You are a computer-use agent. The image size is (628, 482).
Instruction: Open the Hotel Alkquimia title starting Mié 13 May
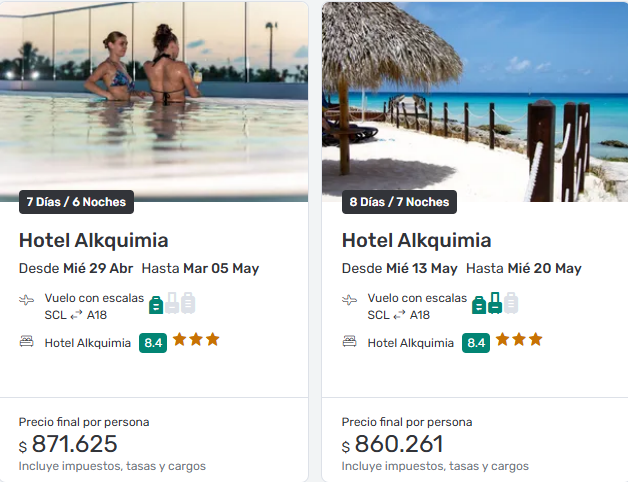[416, 240]
